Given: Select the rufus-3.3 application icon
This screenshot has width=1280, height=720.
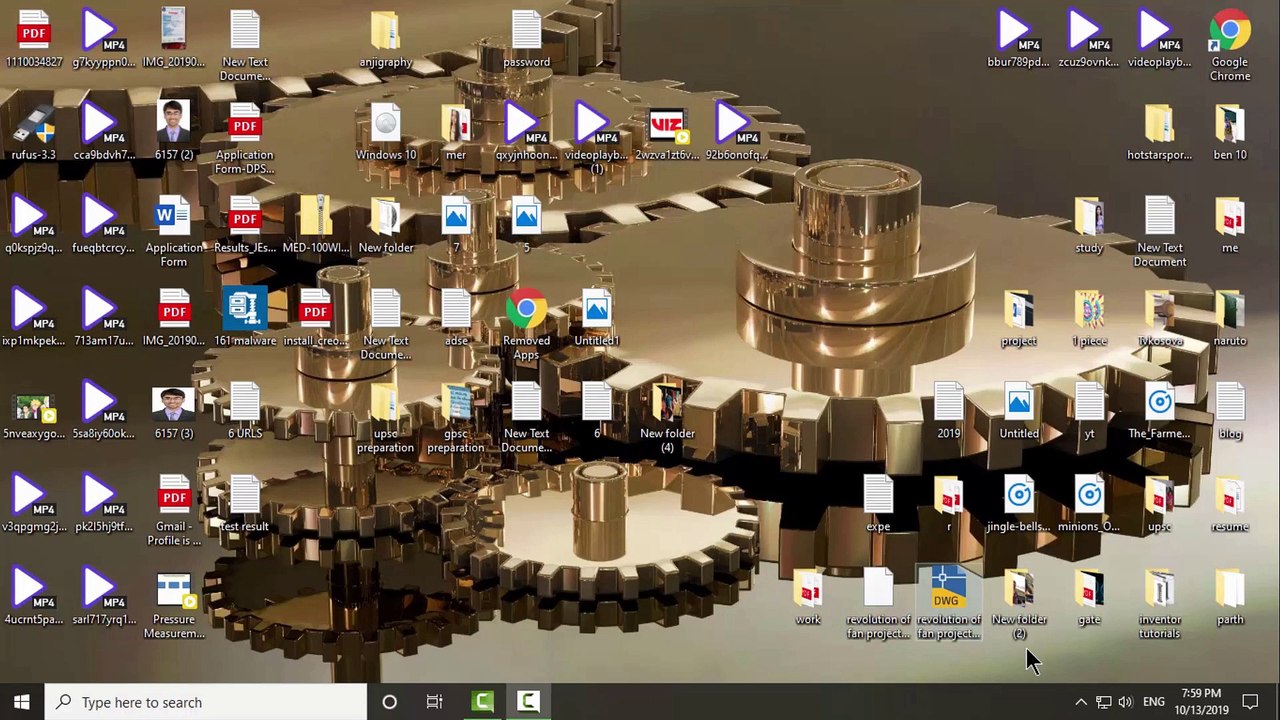Looking at the screenshot, I should point(33,126).
